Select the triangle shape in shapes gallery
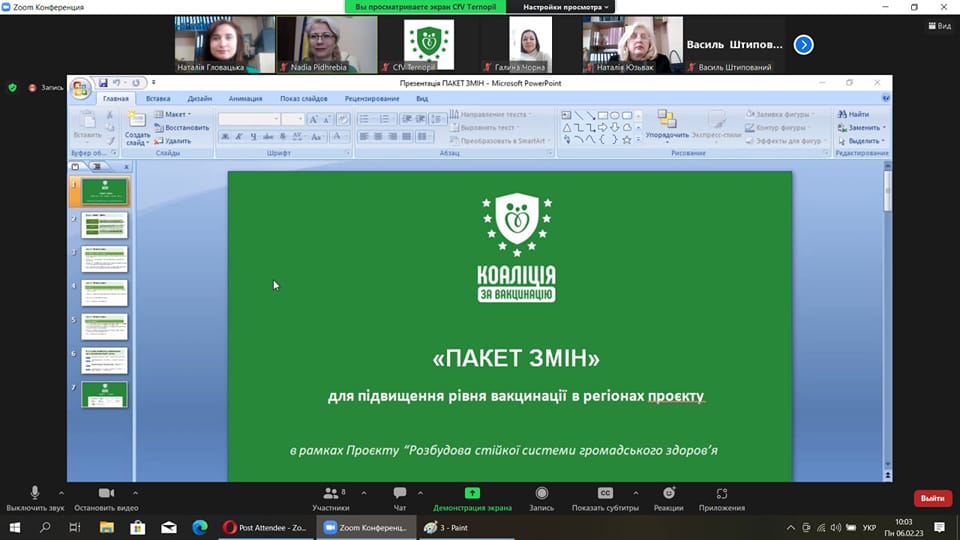 pos(567,128)
